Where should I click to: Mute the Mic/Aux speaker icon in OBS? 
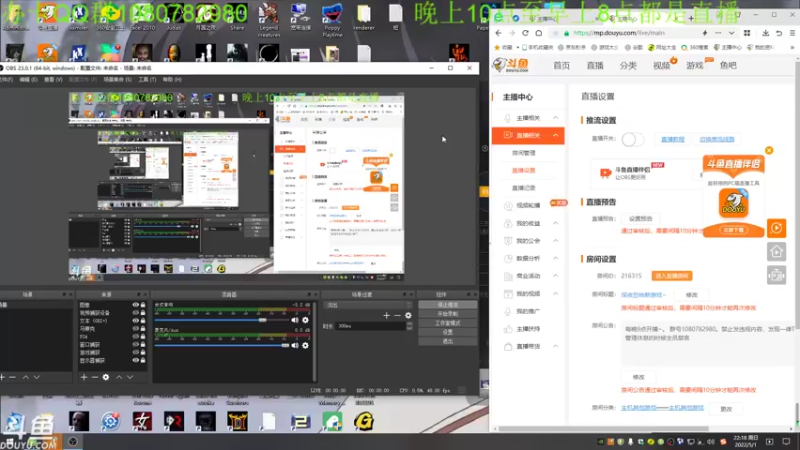tap(294, 345)
